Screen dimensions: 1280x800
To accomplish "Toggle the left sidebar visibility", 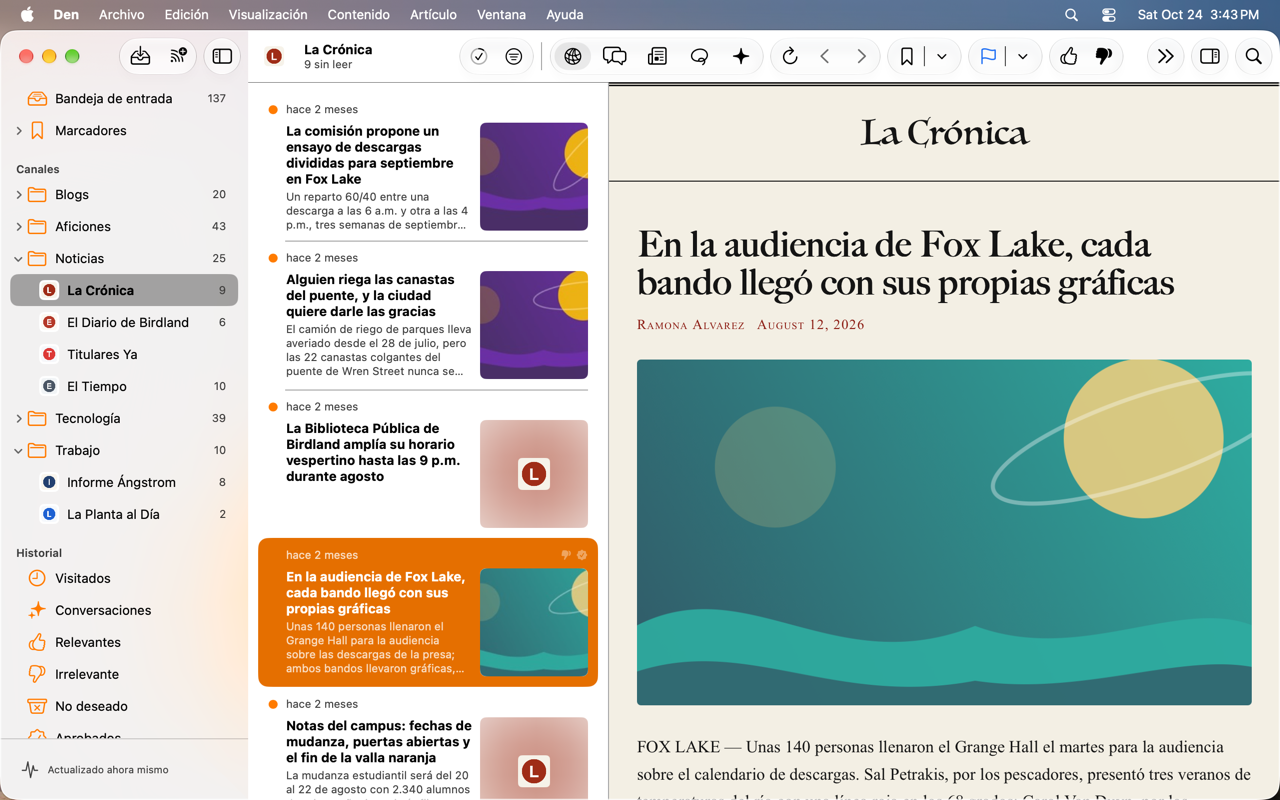I will (x=222, y=57).
